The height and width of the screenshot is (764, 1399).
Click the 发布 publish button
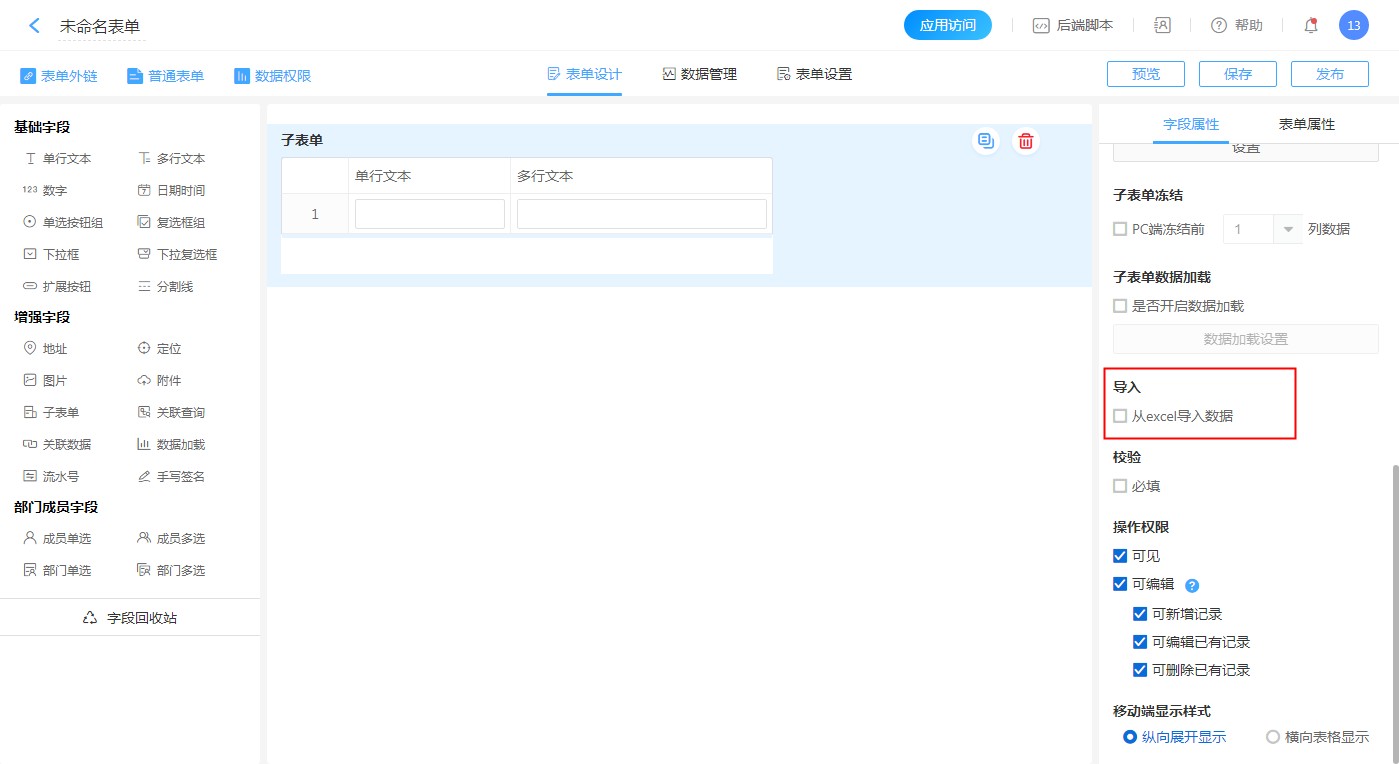click(1329, 74)
